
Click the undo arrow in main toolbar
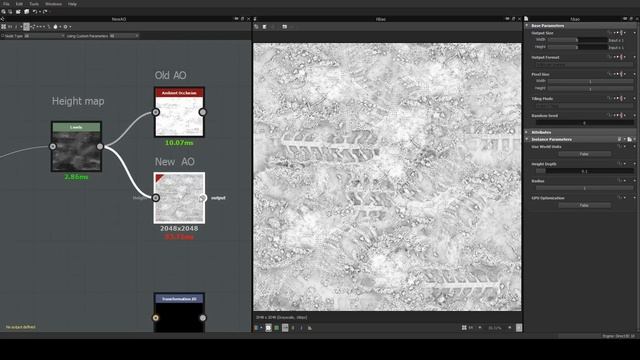coord(35,12)
